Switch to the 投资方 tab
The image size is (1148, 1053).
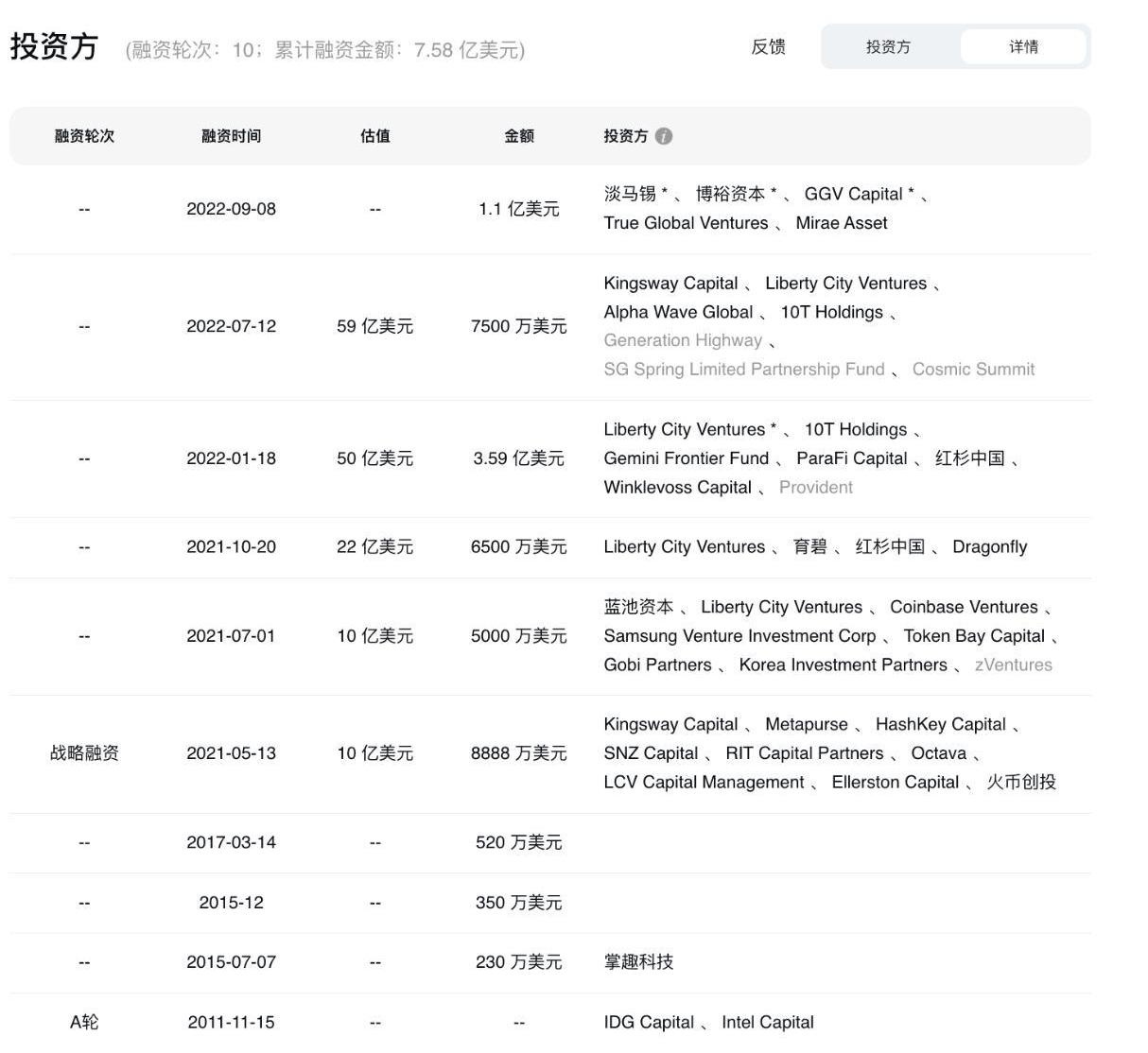[x=888, y=46]
